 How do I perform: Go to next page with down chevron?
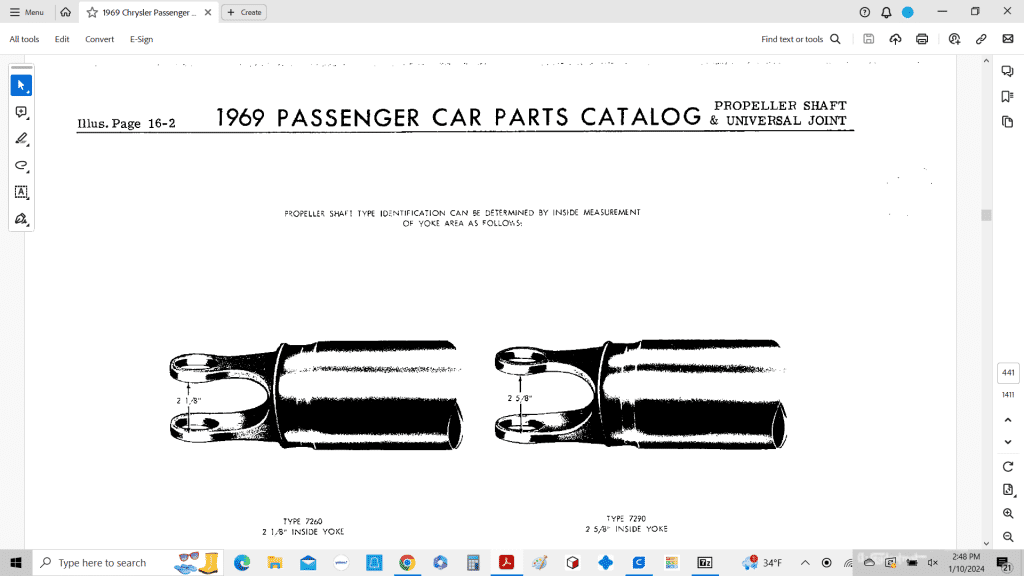pyautogui.click(x=1008, y=442)
